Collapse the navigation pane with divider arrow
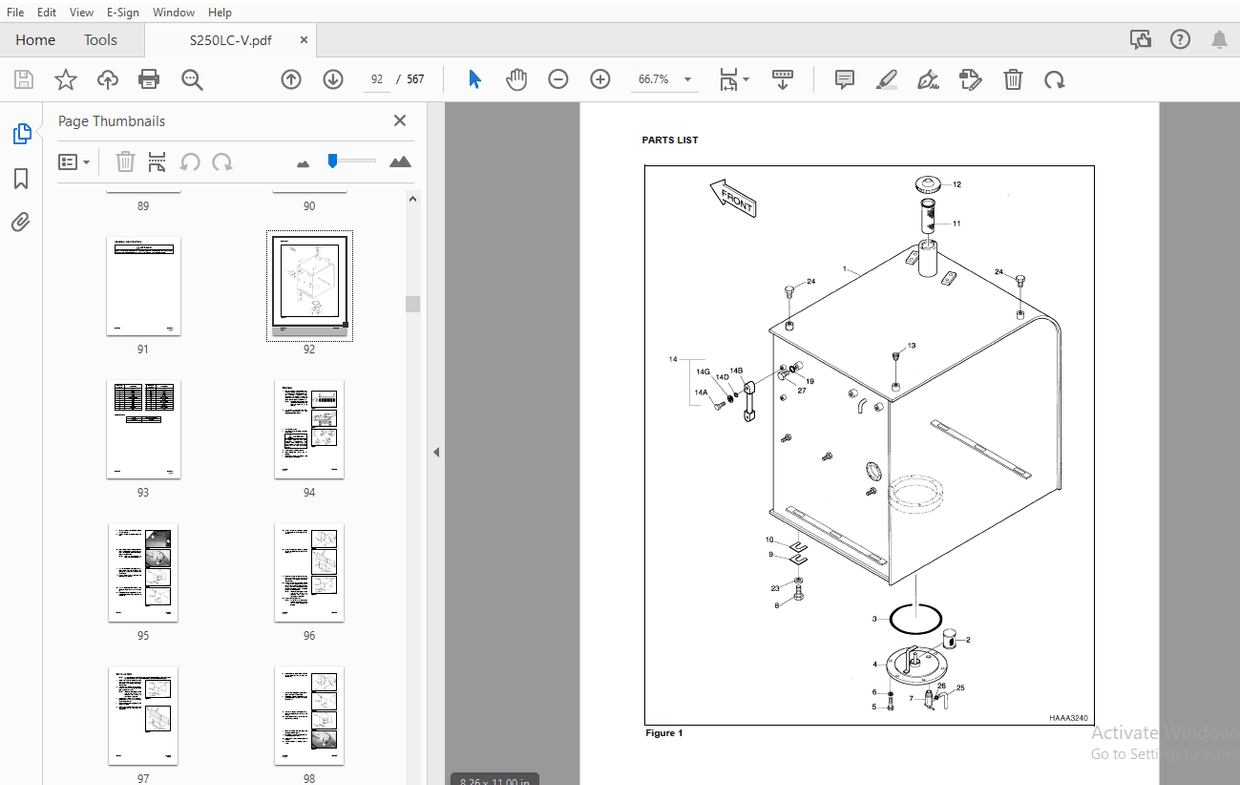 pyautogui.click(x=436, y=453)
